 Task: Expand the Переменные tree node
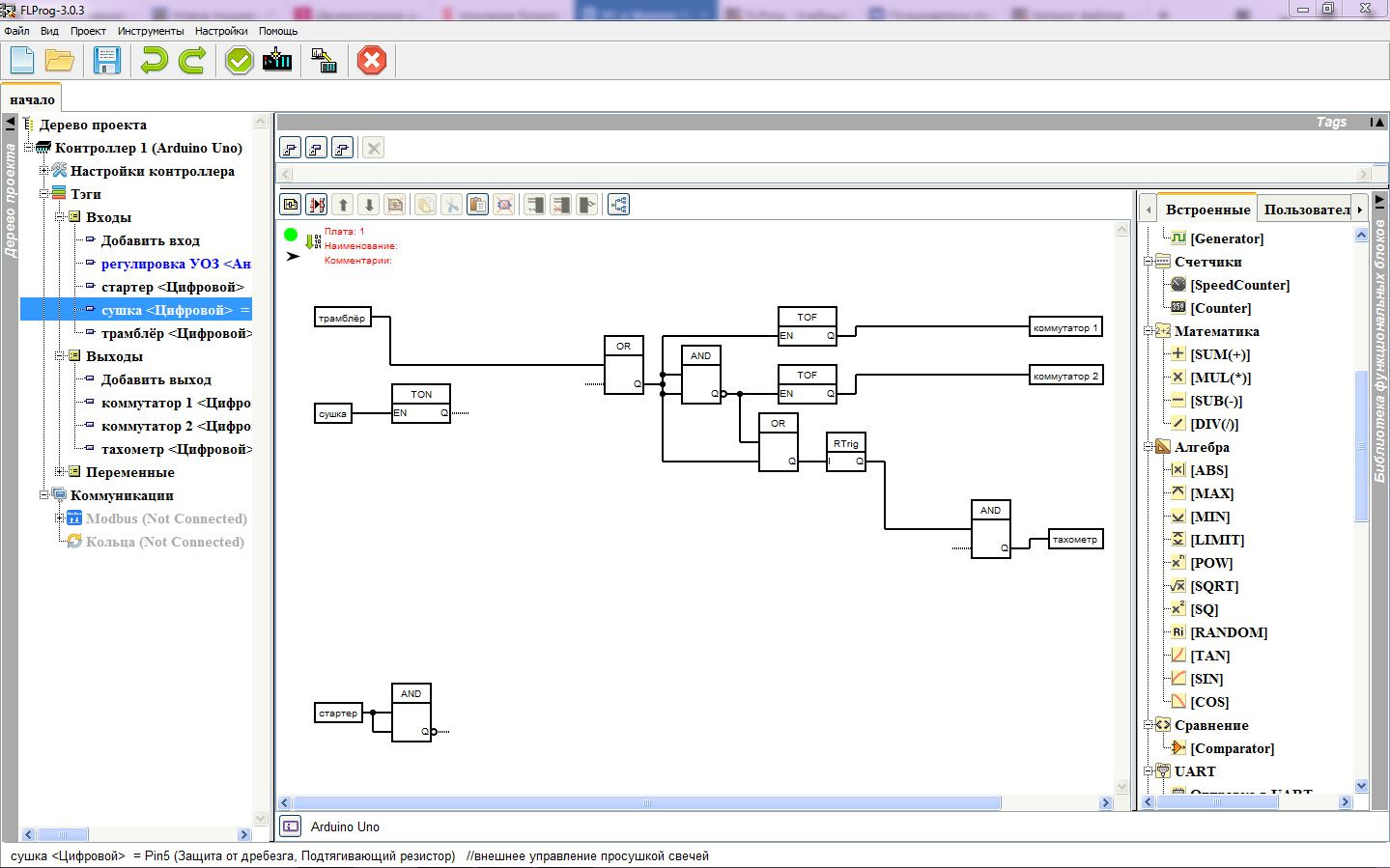[60, 472]
